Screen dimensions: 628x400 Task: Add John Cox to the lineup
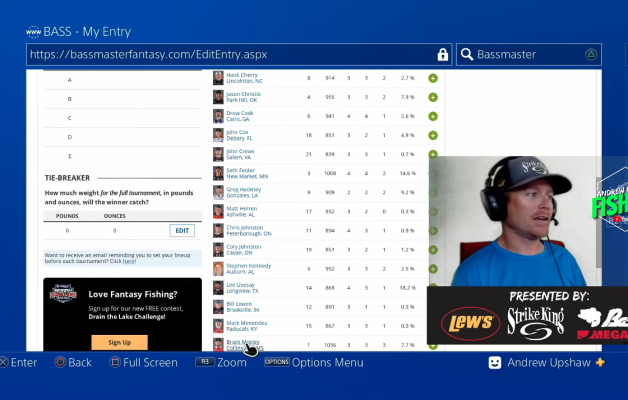(x=433, y=135)
